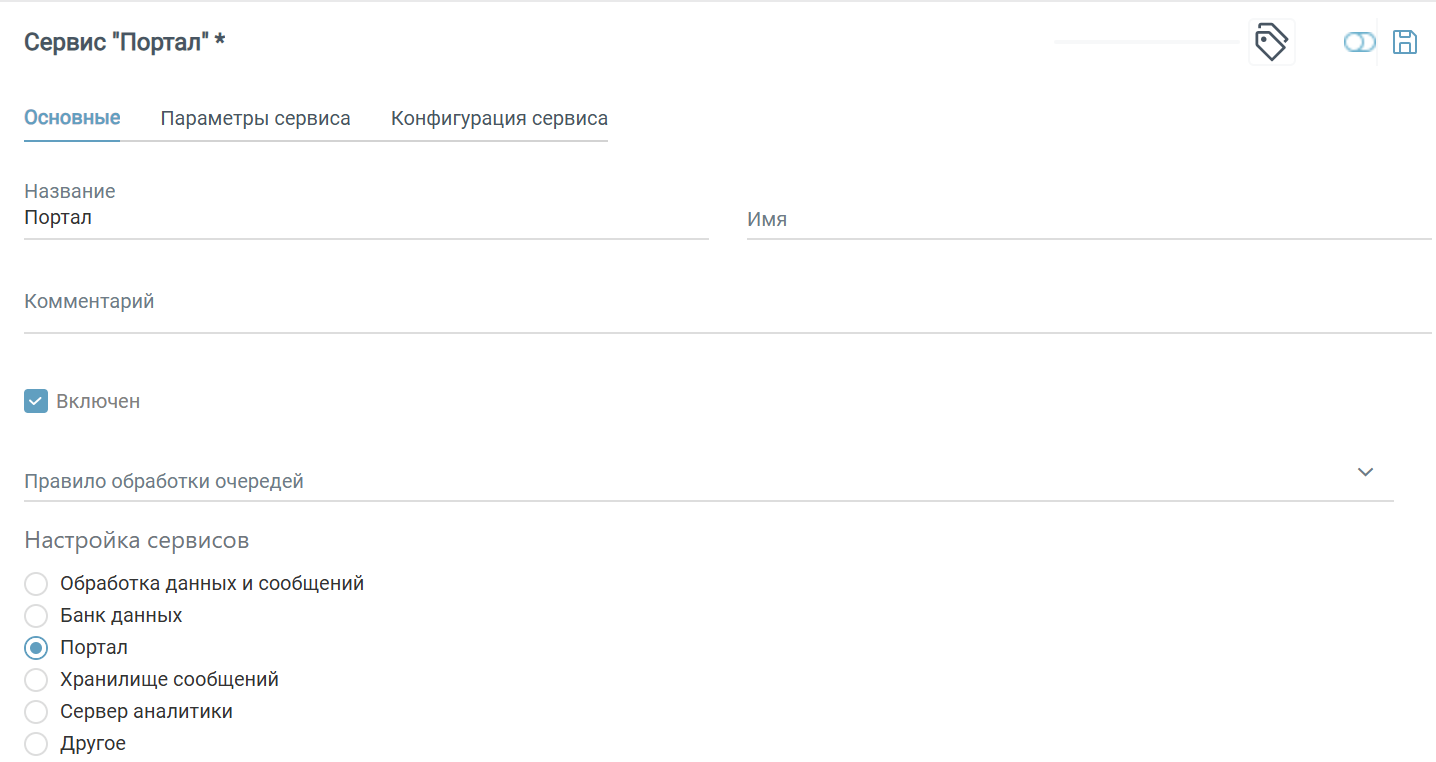Image resolution: width=1436 pixels, height=762 pixels.
Task: Open the Конфигурация сервиса tab
Action: click(x=499, y=118)
